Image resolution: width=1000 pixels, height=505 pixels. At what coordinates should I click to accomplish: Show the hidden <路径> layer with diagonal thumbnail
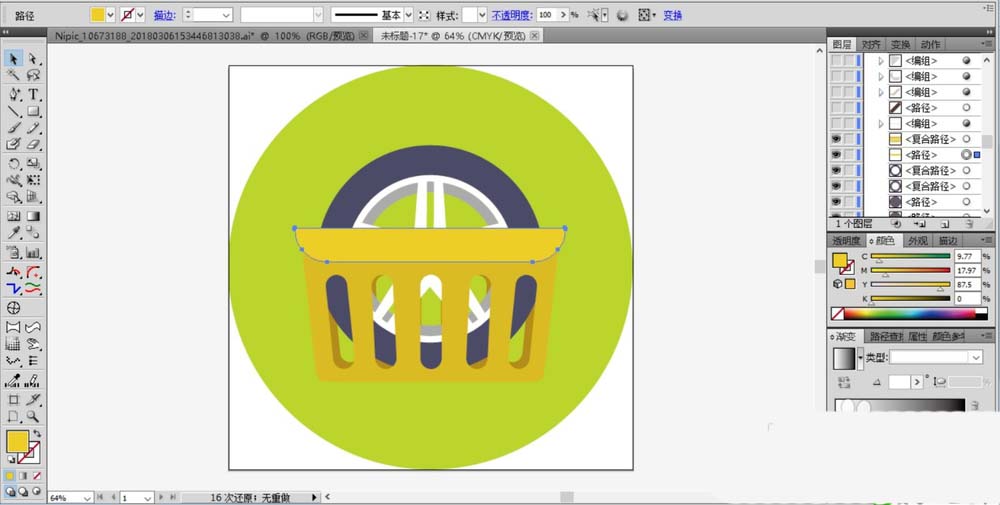[x=836, y=108]
